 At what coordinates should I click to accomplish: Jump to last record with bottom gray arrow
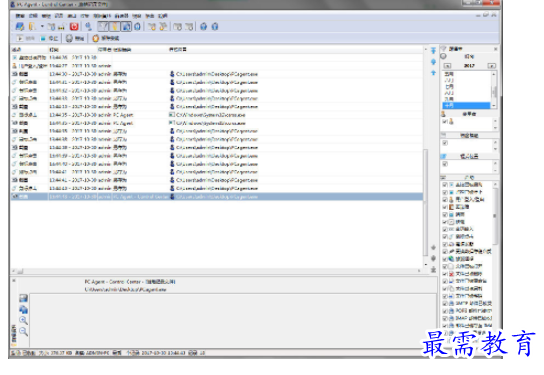[433, 269]
